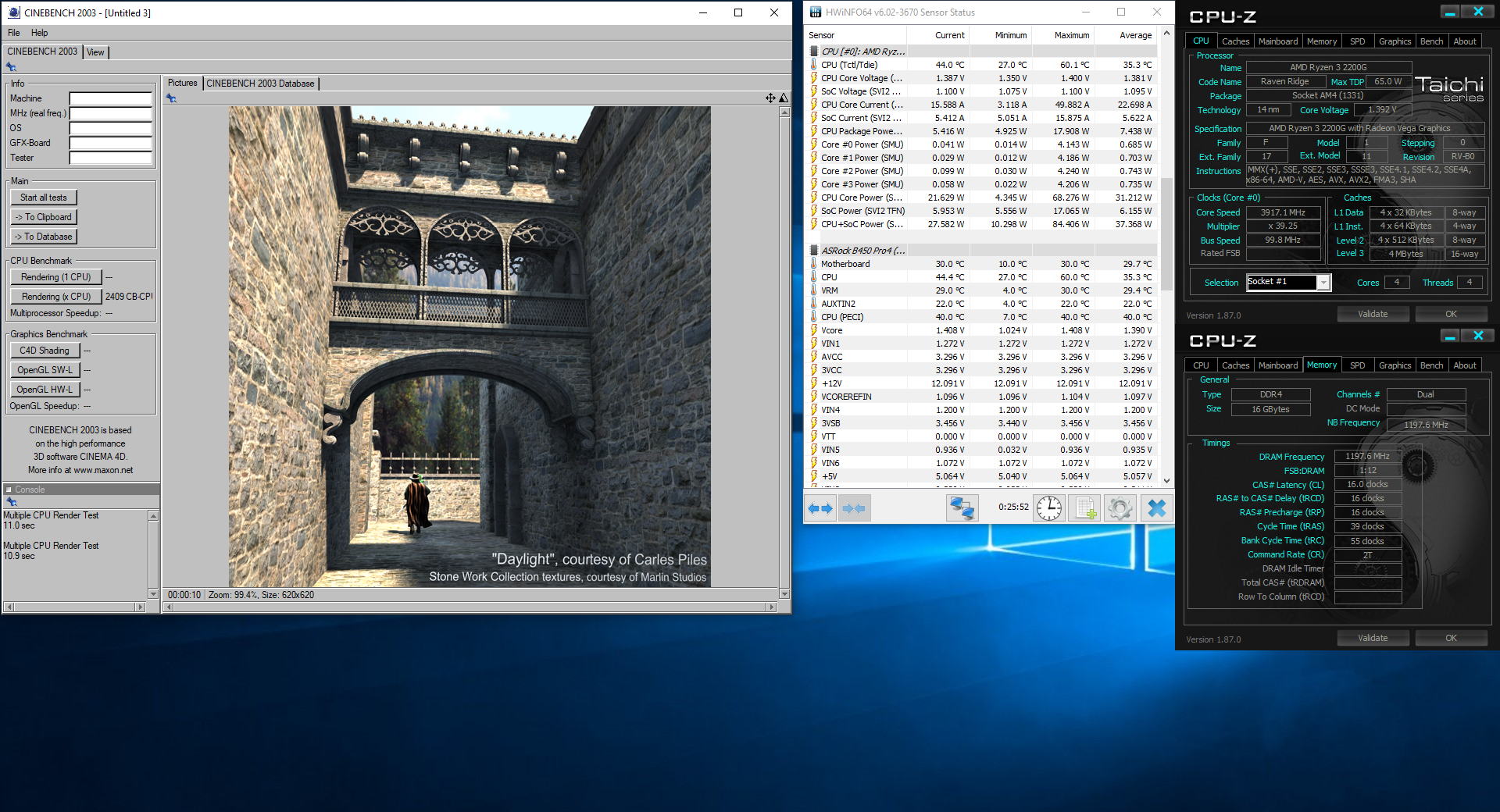Click the pin icon under the CINEBENCH 2003 tab

pyautogui.click(x=11, y=67)
